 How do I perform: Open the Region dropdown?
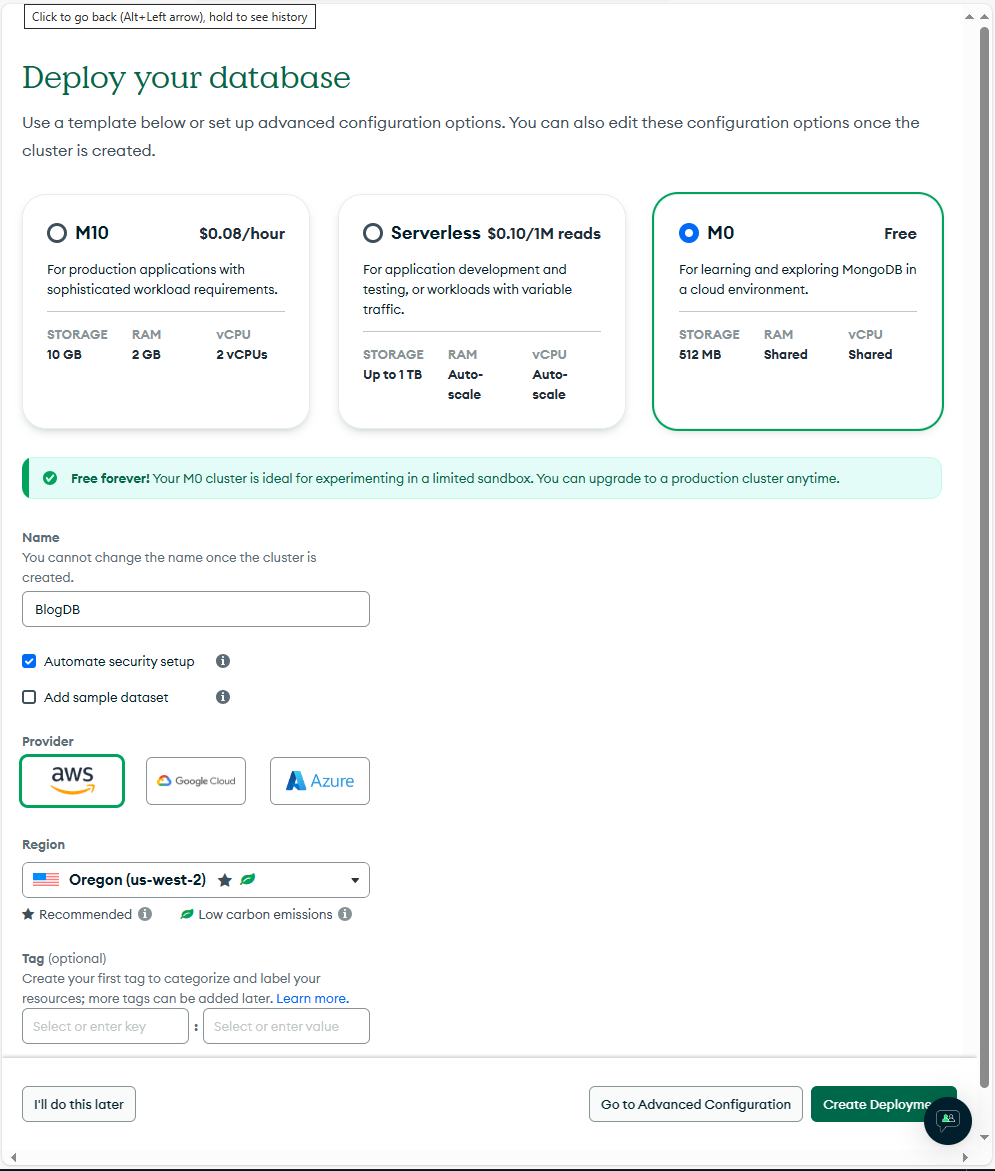(x=196, y=880)
